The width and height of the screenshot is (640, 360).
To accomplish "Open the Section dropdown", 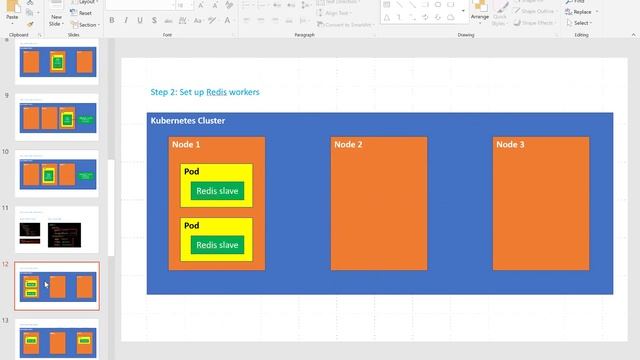I will (x=85, y=25).
